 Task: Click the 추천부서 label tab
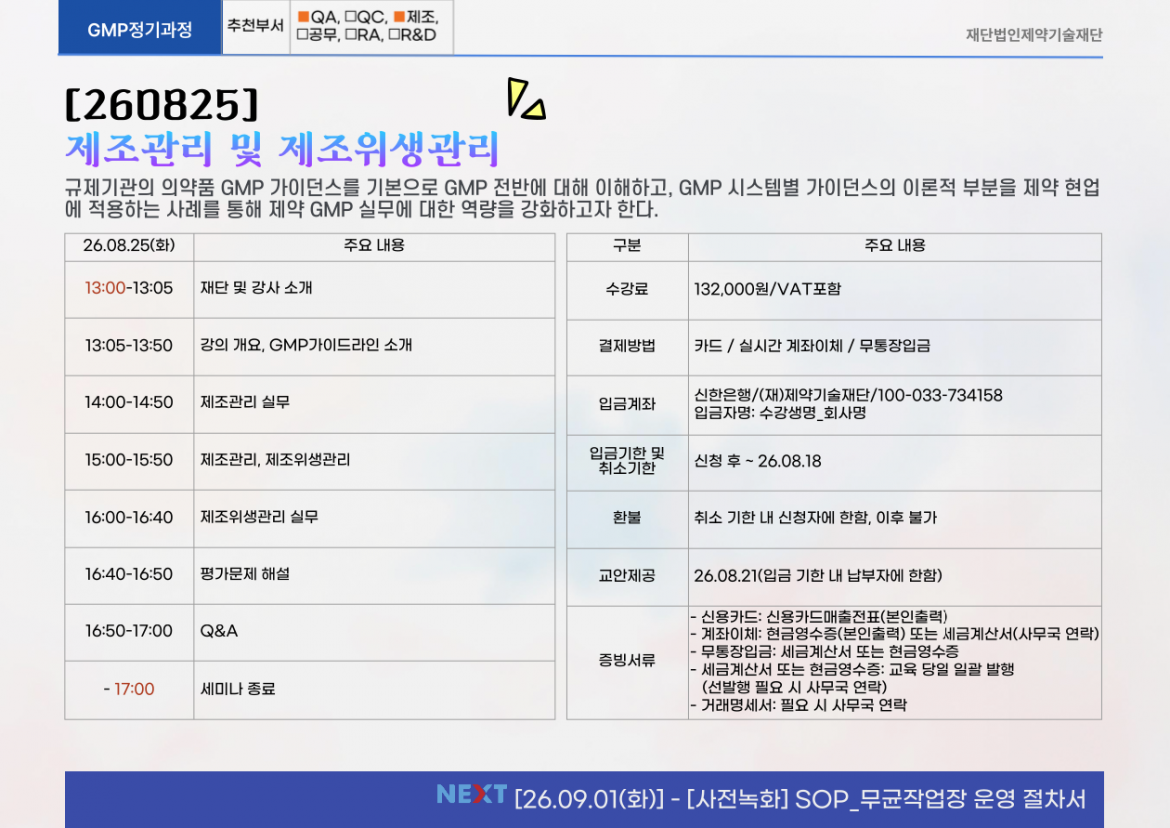coord(255,27)
